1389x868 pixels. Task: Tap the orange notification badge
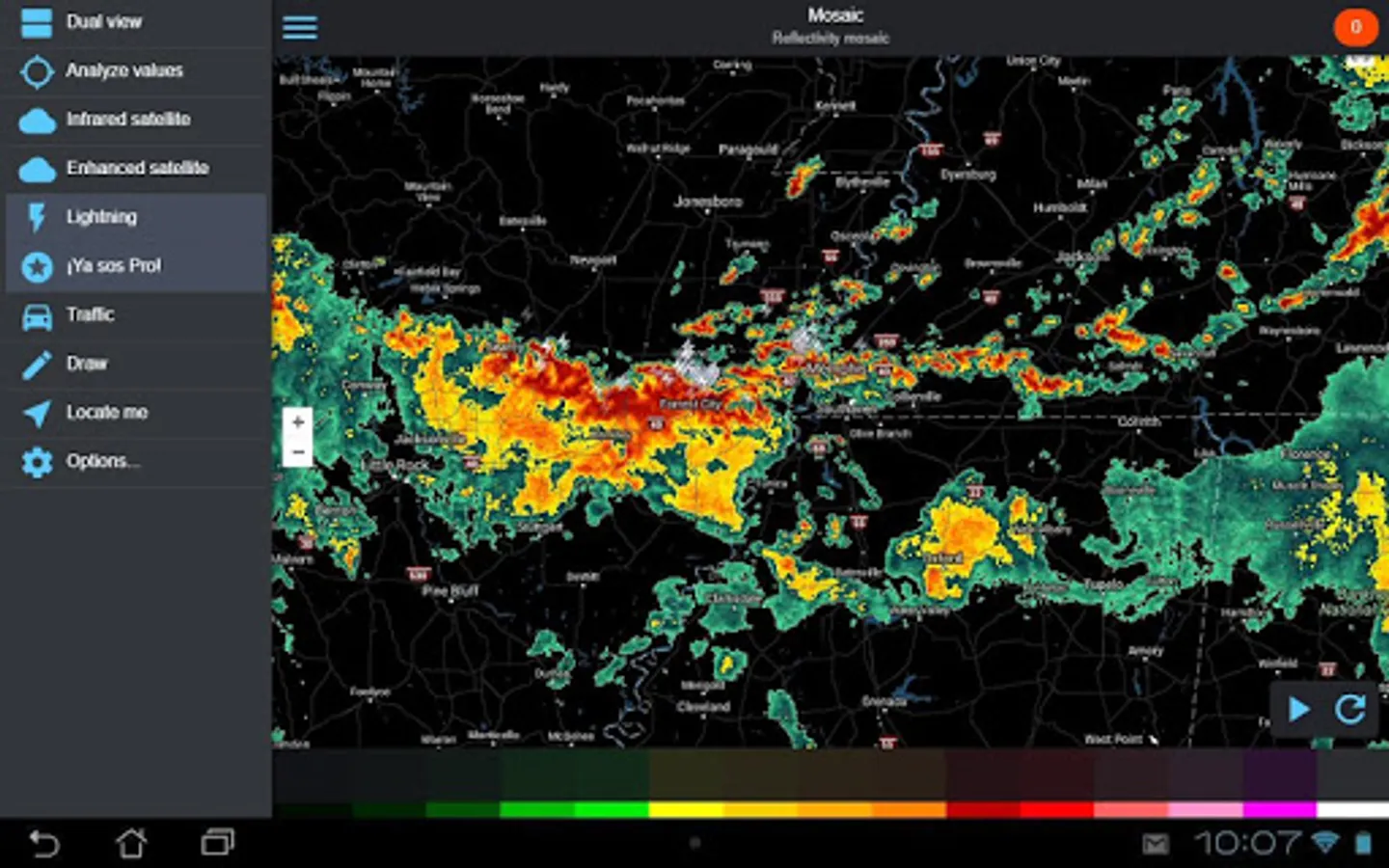click(x=1355, y=27)
